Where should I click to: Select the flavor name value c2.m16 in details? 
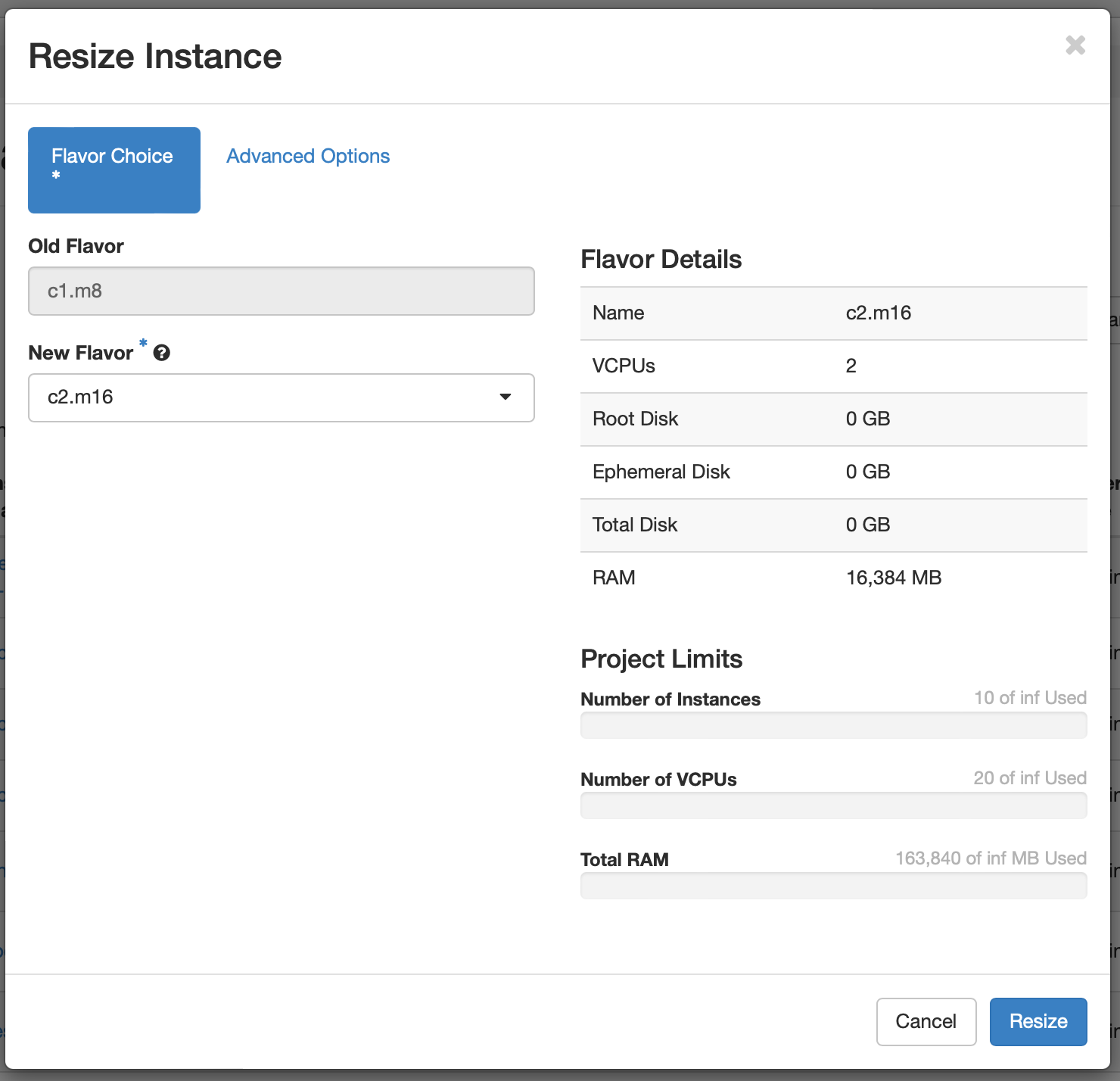click(x=879, y=313)
